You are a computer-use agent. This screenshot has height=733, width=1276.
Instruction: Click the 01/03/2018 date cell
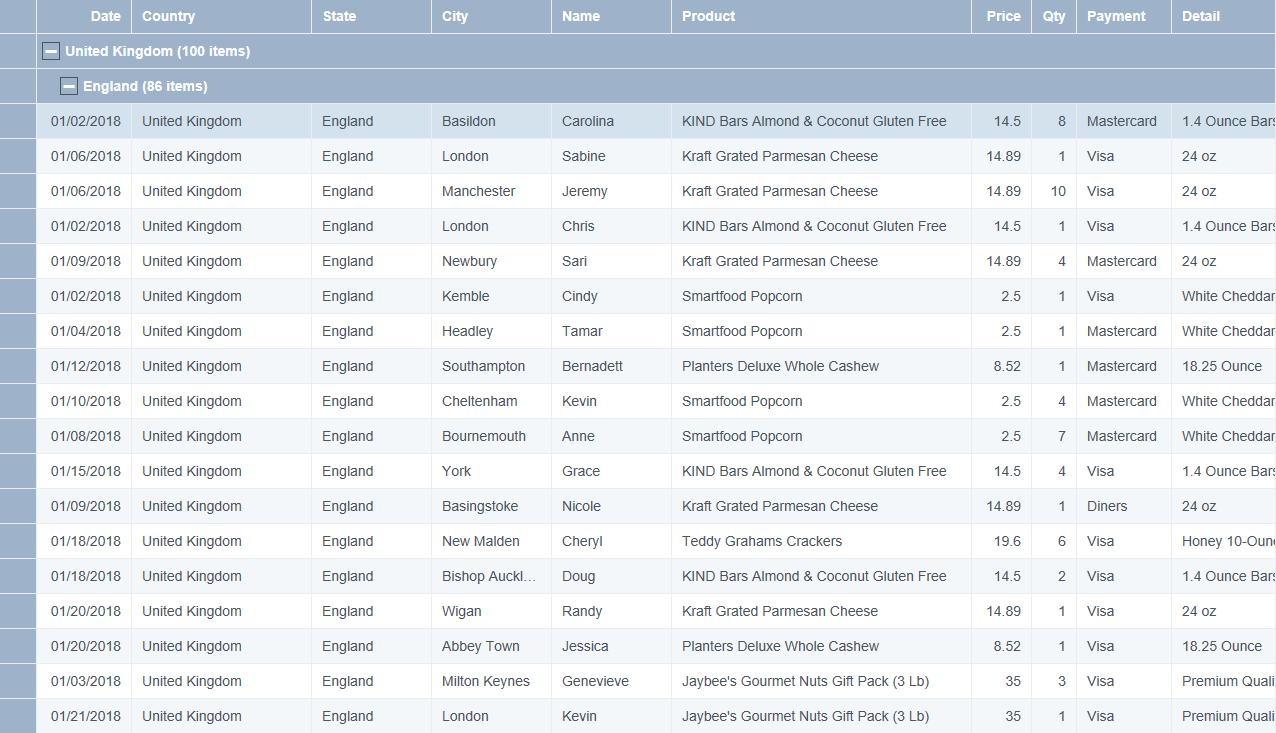click(84, 681)
